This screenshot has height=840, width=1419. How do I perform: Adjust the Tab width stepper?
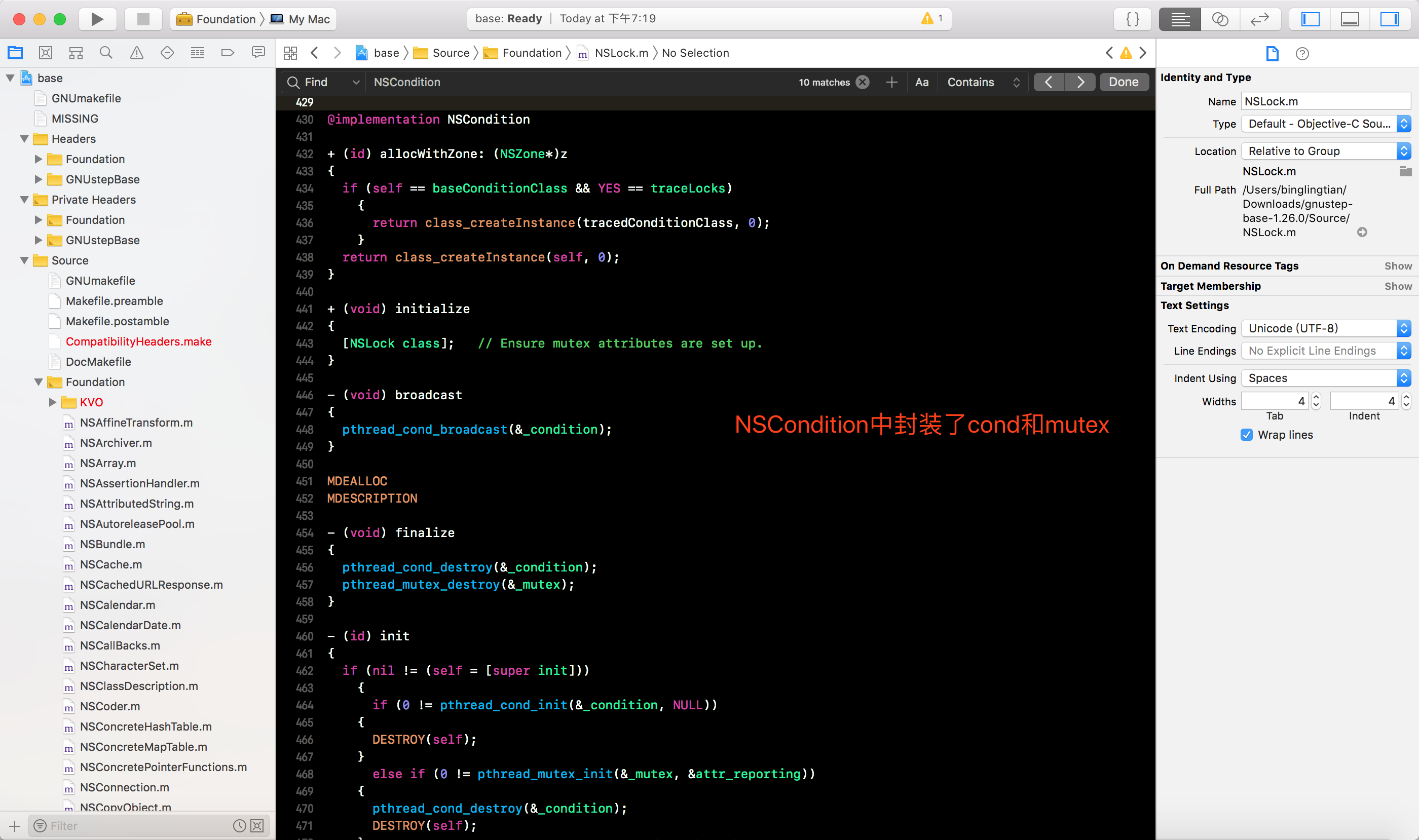tap(1316, 401)
